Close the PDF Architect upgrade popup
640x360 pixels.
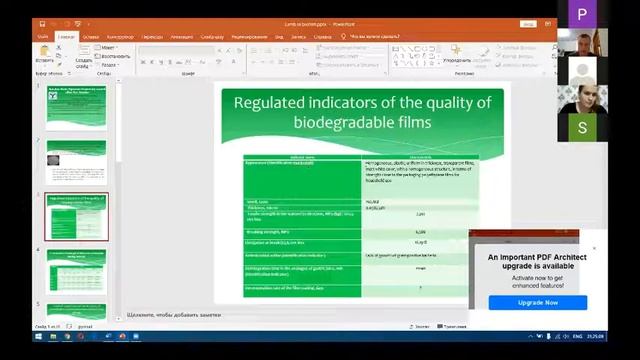tap(594, 248)
